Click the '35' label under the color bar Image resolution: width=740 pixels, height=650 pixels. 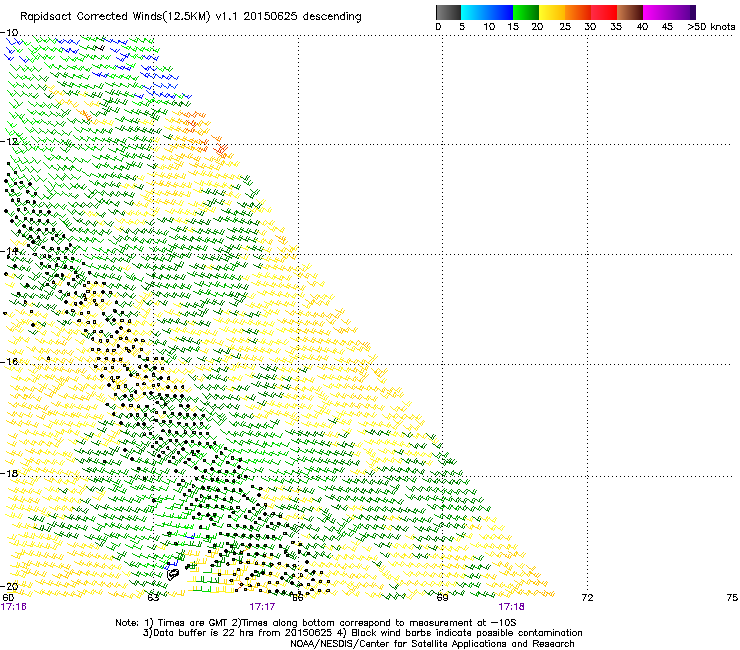click(616, 27)
